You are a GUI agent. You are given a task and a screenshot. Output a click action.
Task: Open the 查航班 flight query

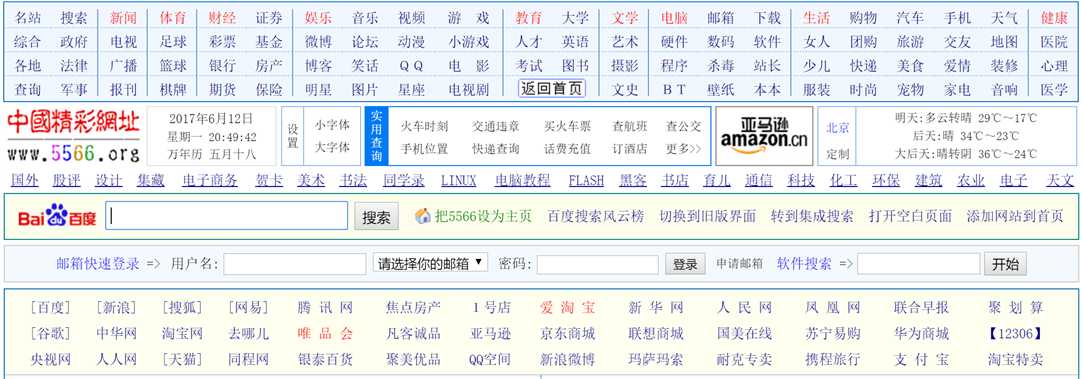pos(630,126)
